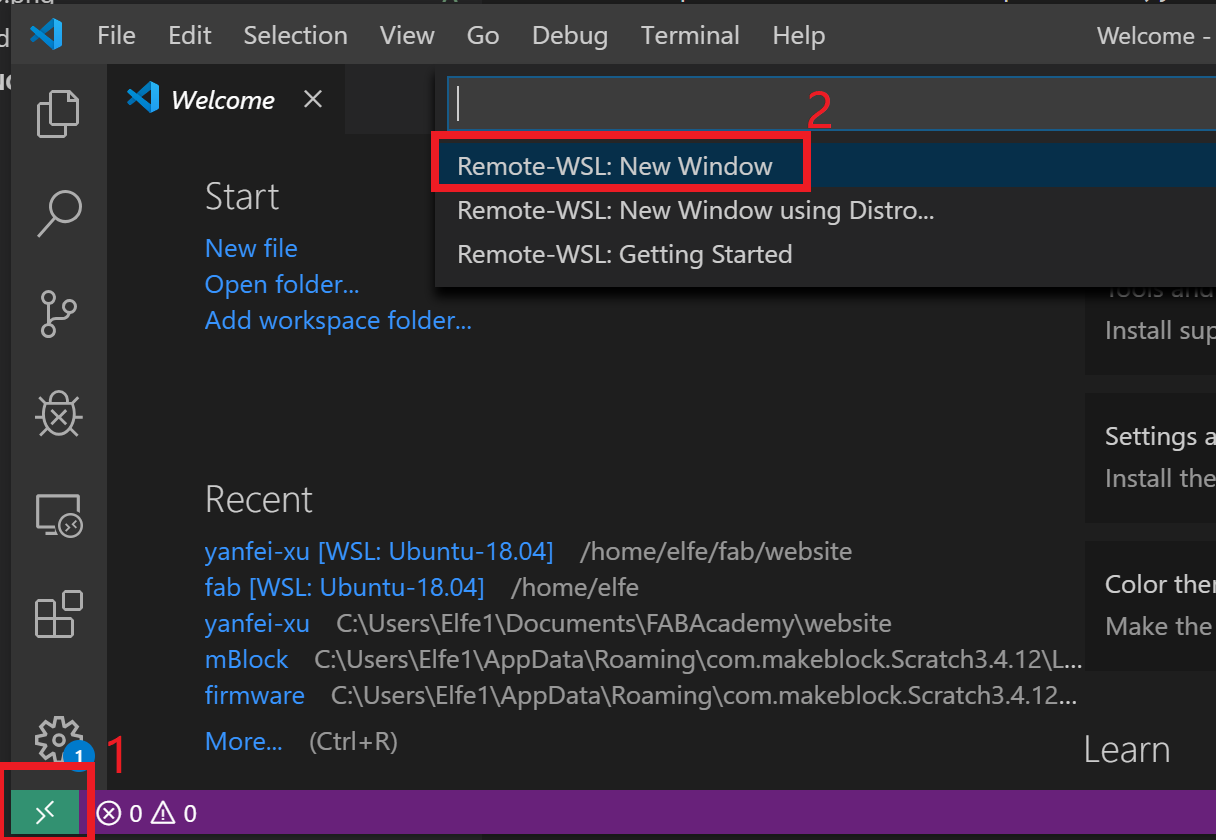Open the Explorer view in activity bar

[x=58, y=113]
